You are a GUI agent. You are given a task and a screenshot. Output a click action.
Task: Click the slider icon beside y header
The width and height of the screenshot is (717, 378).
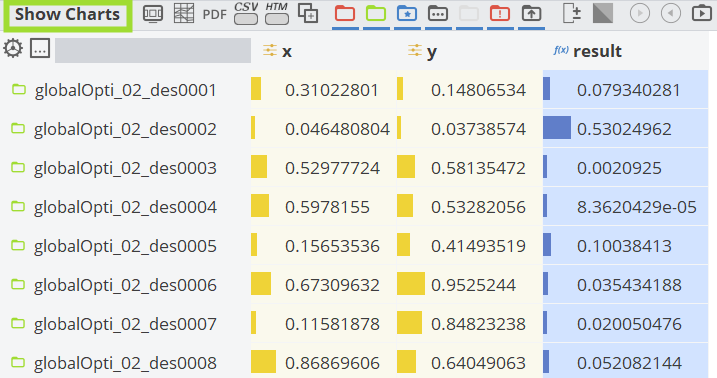pyautogui.click(x=415, y=50)
